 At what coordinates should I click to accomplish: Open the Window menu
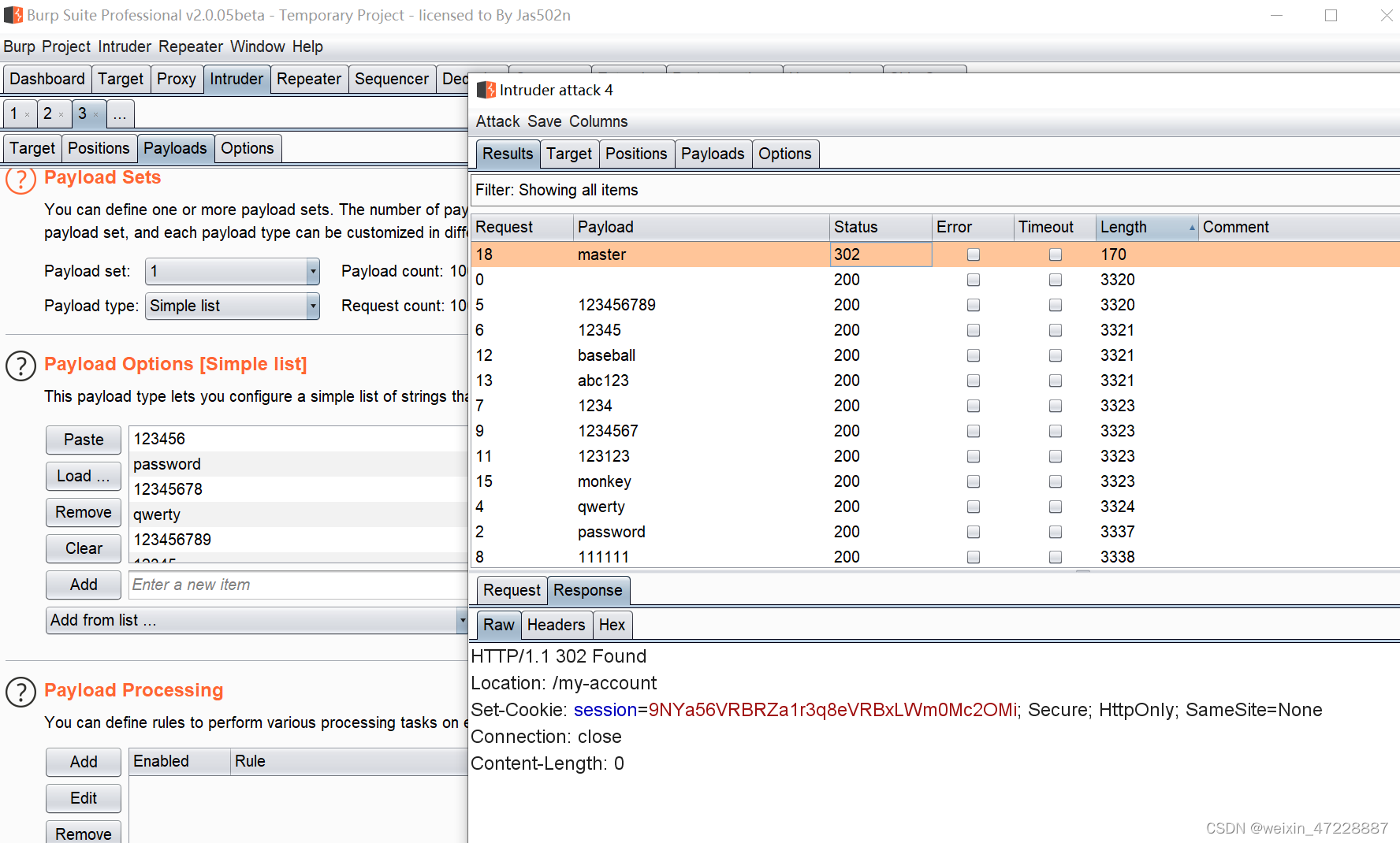[x=258, y=46]
